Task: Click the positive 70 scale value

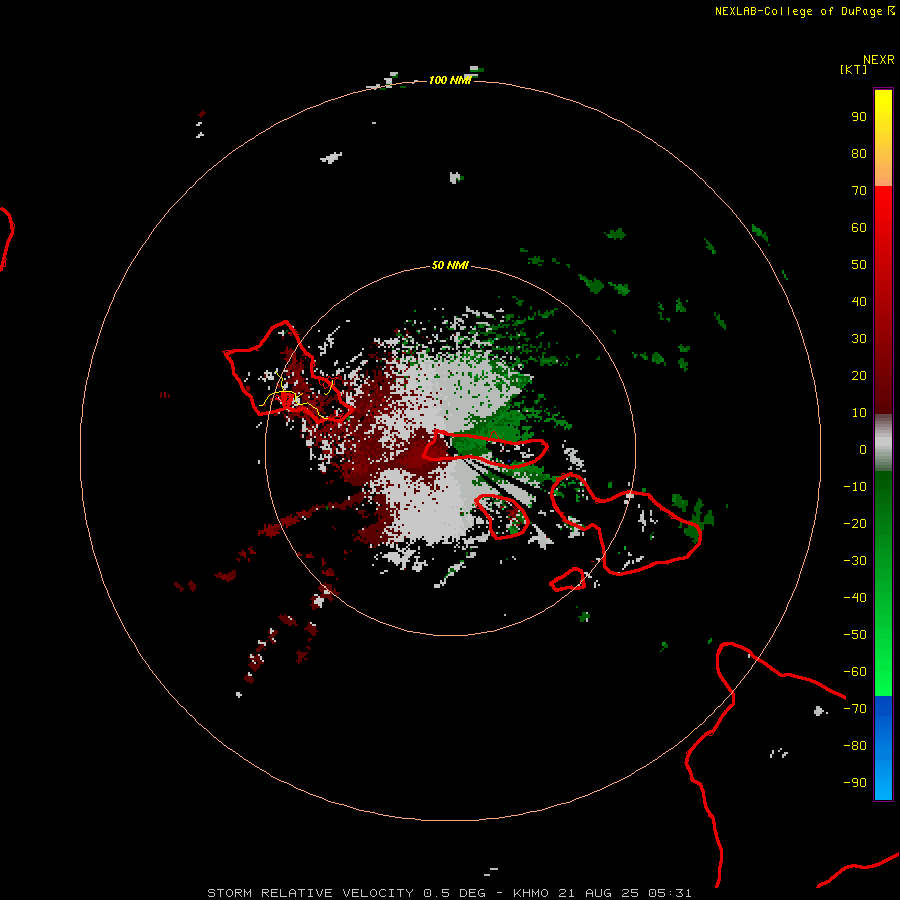Action: (x=859, y=191)
